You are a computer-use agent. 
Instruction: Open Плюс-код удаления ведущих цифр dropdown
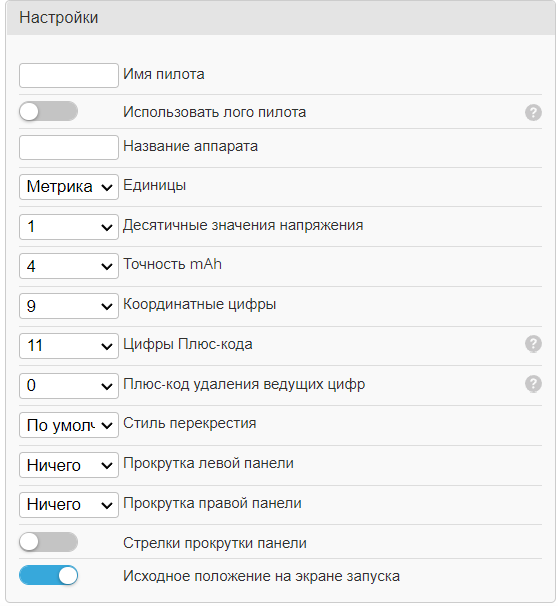coord(69,386)
